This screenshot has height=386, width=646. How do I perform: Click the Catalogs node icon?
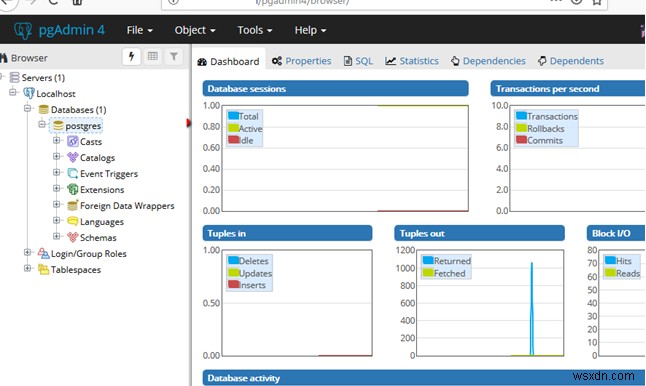[x=73, y=157]
